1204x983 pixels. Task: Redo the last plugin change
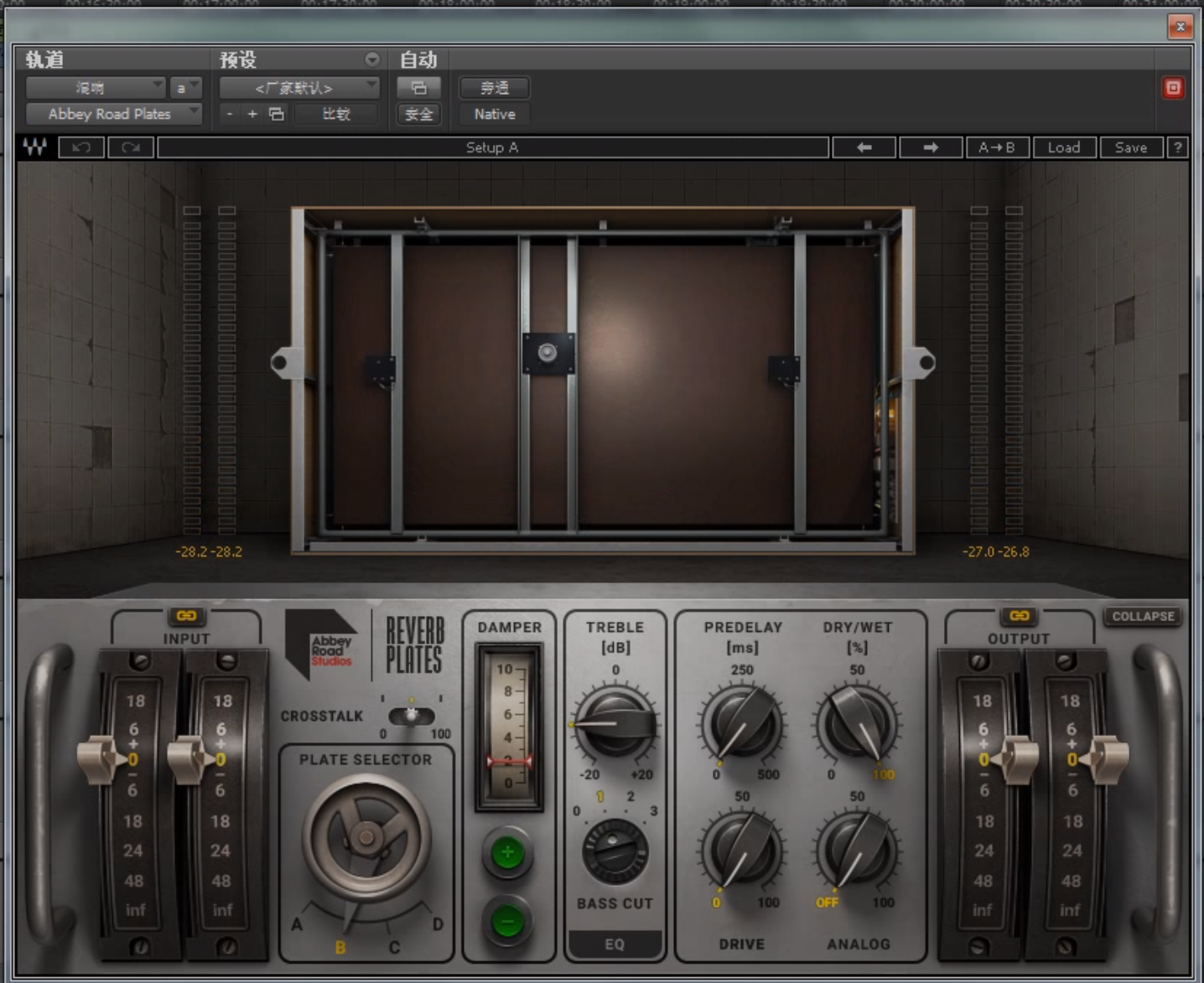click(x=131, y=147)
